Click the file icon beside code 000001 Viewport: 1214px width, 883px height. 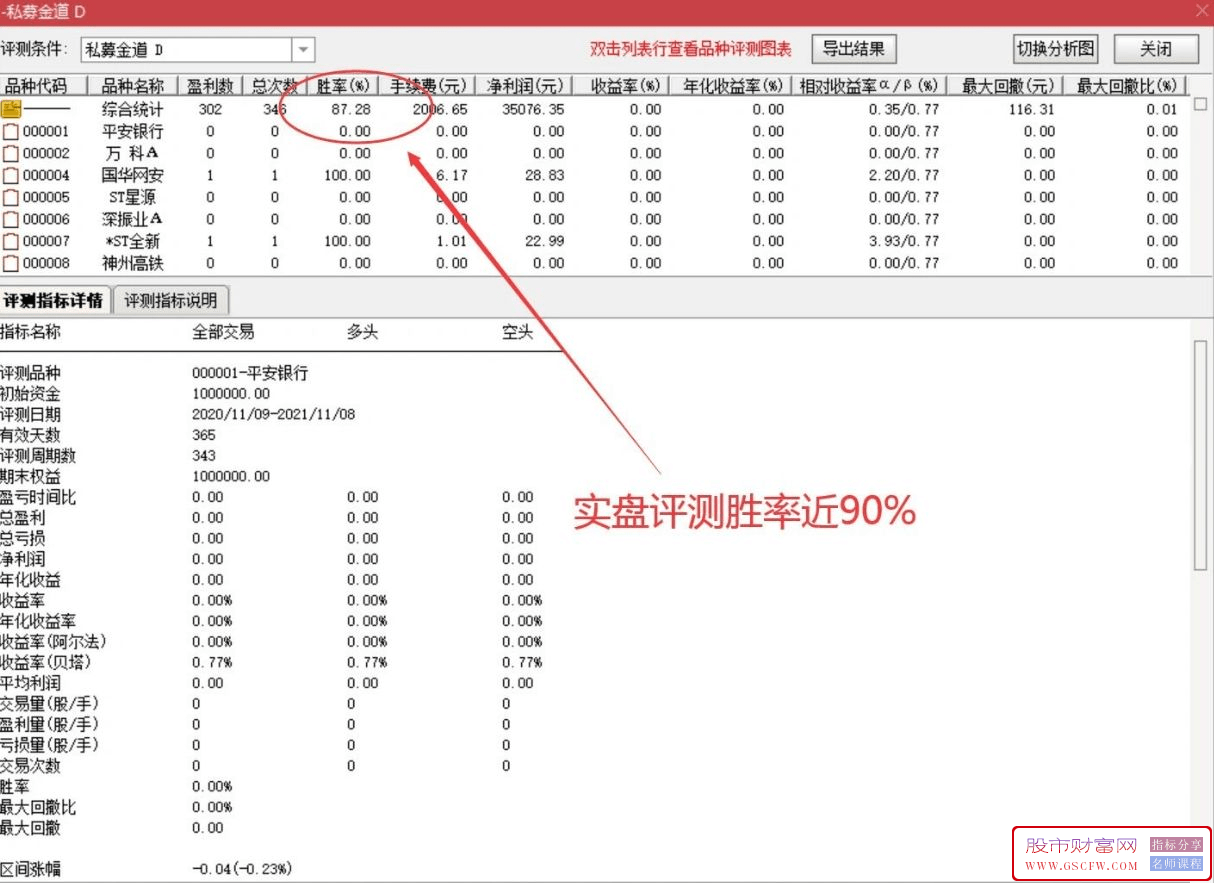point(10,131)
